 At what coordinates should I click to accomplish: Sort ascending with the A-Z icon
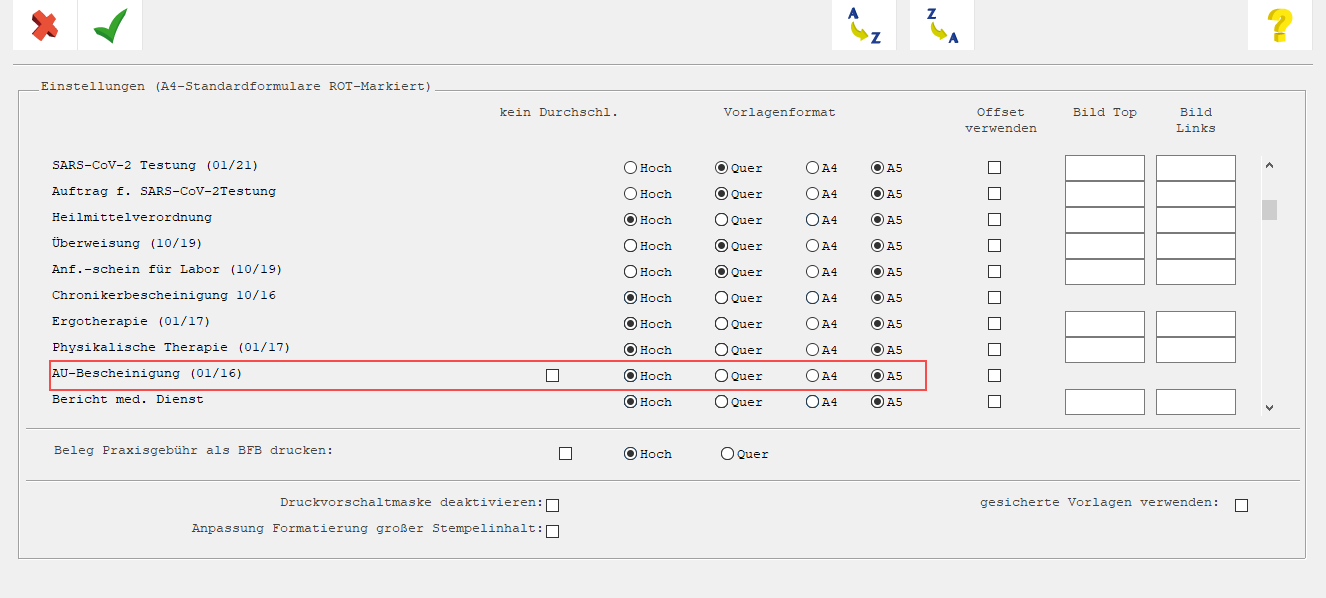tap(864, 25)
